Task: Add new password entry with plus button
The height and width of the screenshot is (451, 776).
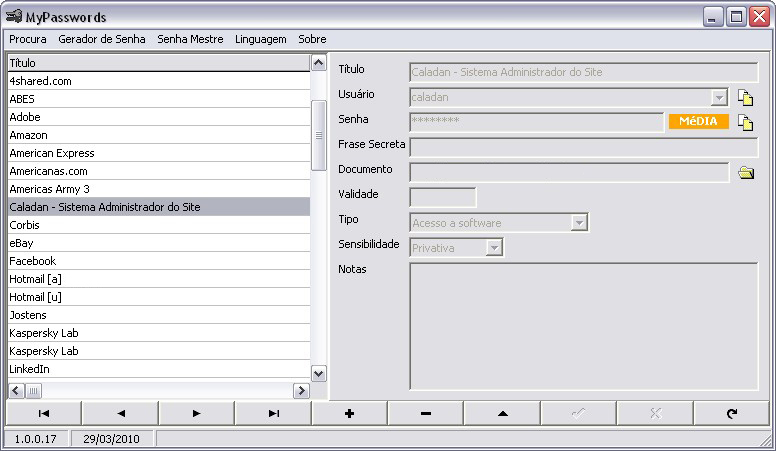Action: [x=349, y=413]
